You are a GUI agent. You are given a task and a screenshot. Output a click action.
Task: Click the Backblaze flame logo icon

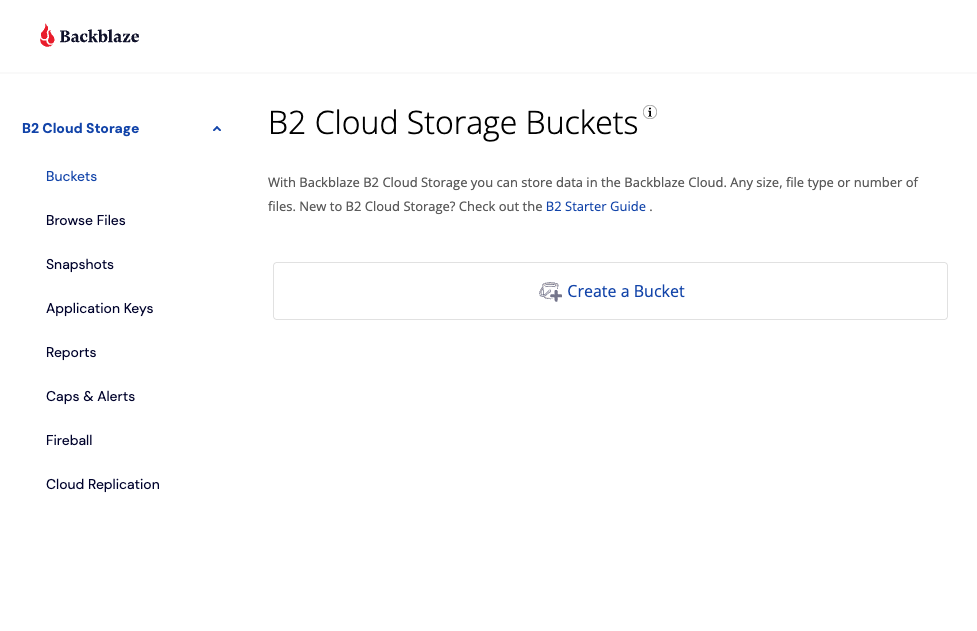47,36
